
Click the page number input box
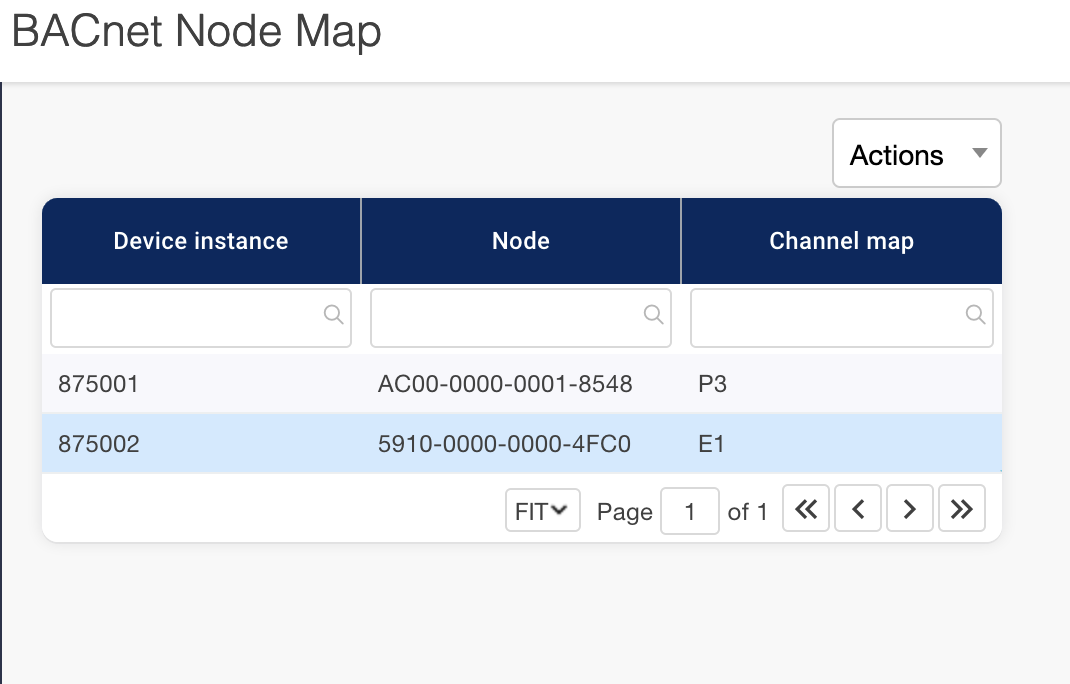(x=690, y=512)
